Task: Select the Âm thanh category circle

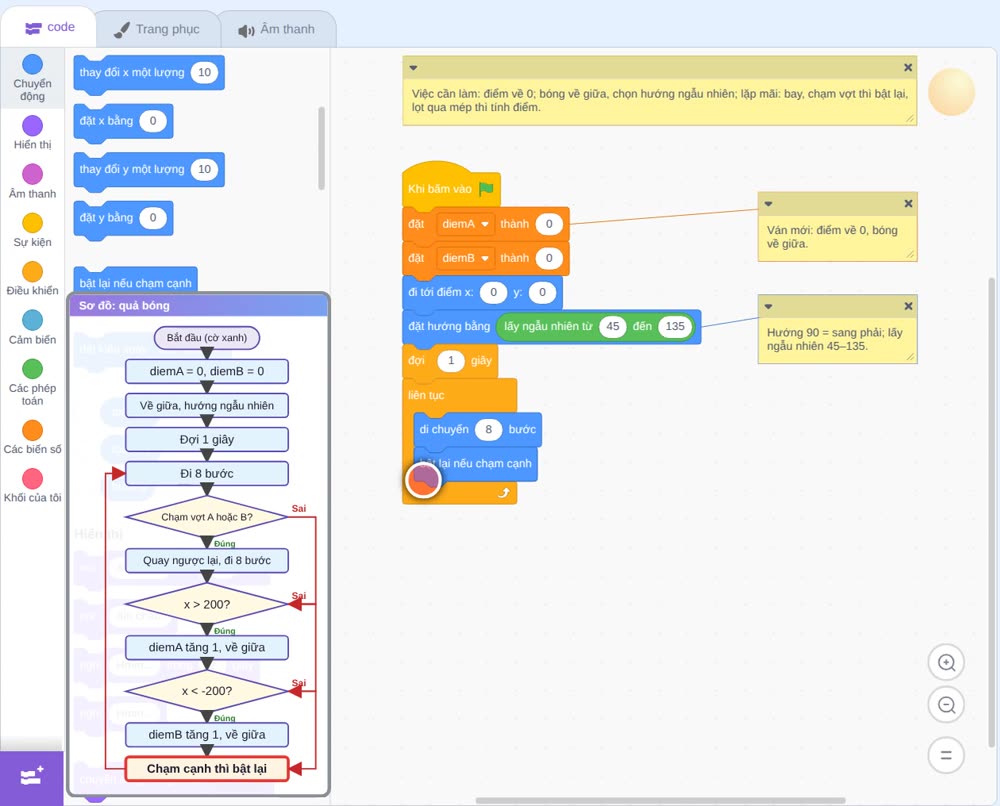Action: coord(33,174)
